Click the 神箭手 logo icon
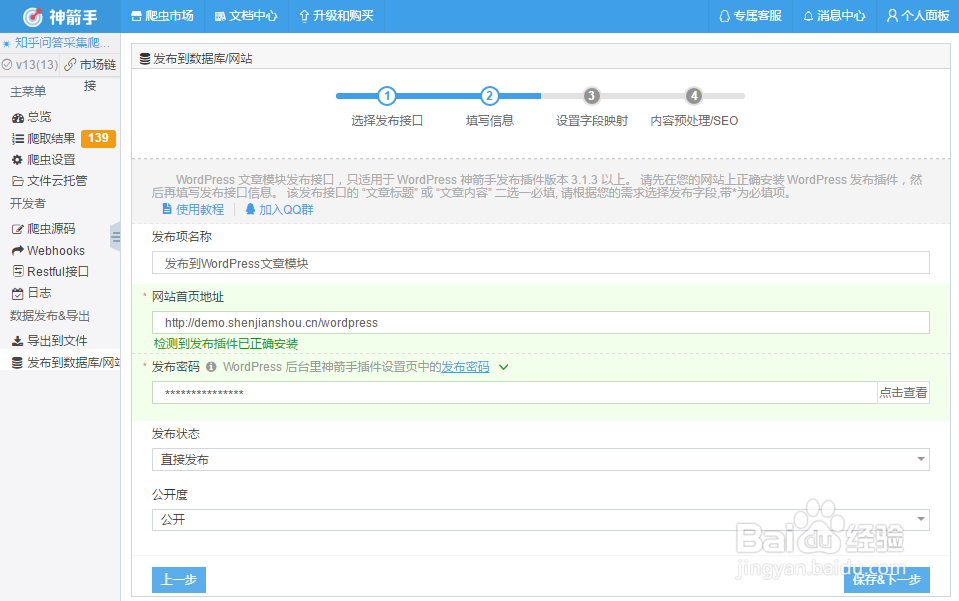This screenshot has height=601, width=959. tap(32, 17)
